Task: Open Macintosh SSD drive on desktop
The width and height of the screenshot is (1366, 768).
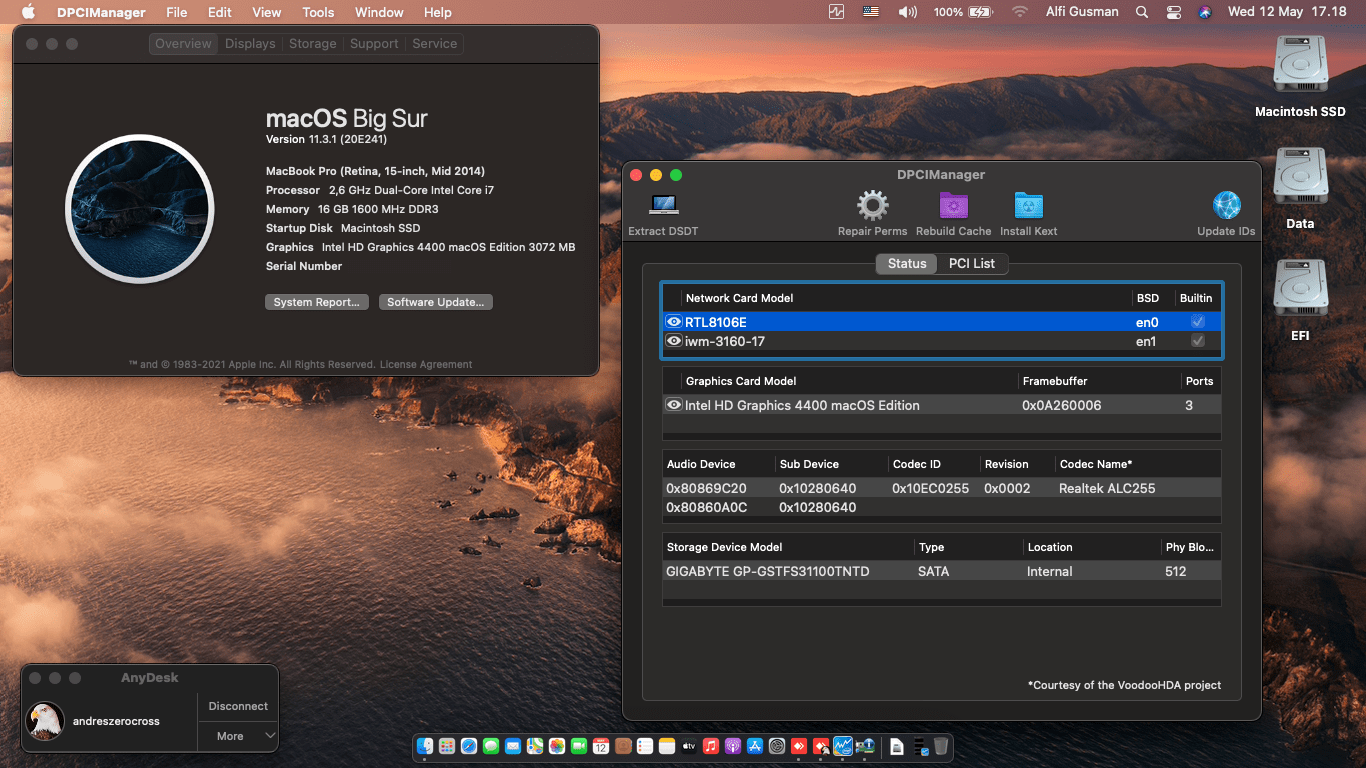Action: pyautogui.click(x=1300, y=65)
